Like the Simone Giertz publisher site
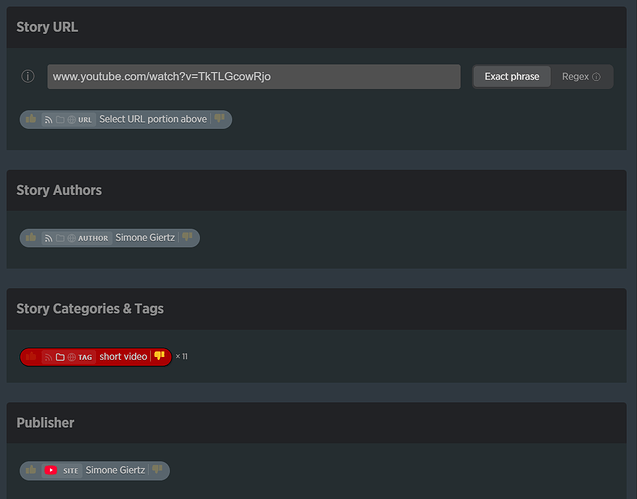 point(31,470)
